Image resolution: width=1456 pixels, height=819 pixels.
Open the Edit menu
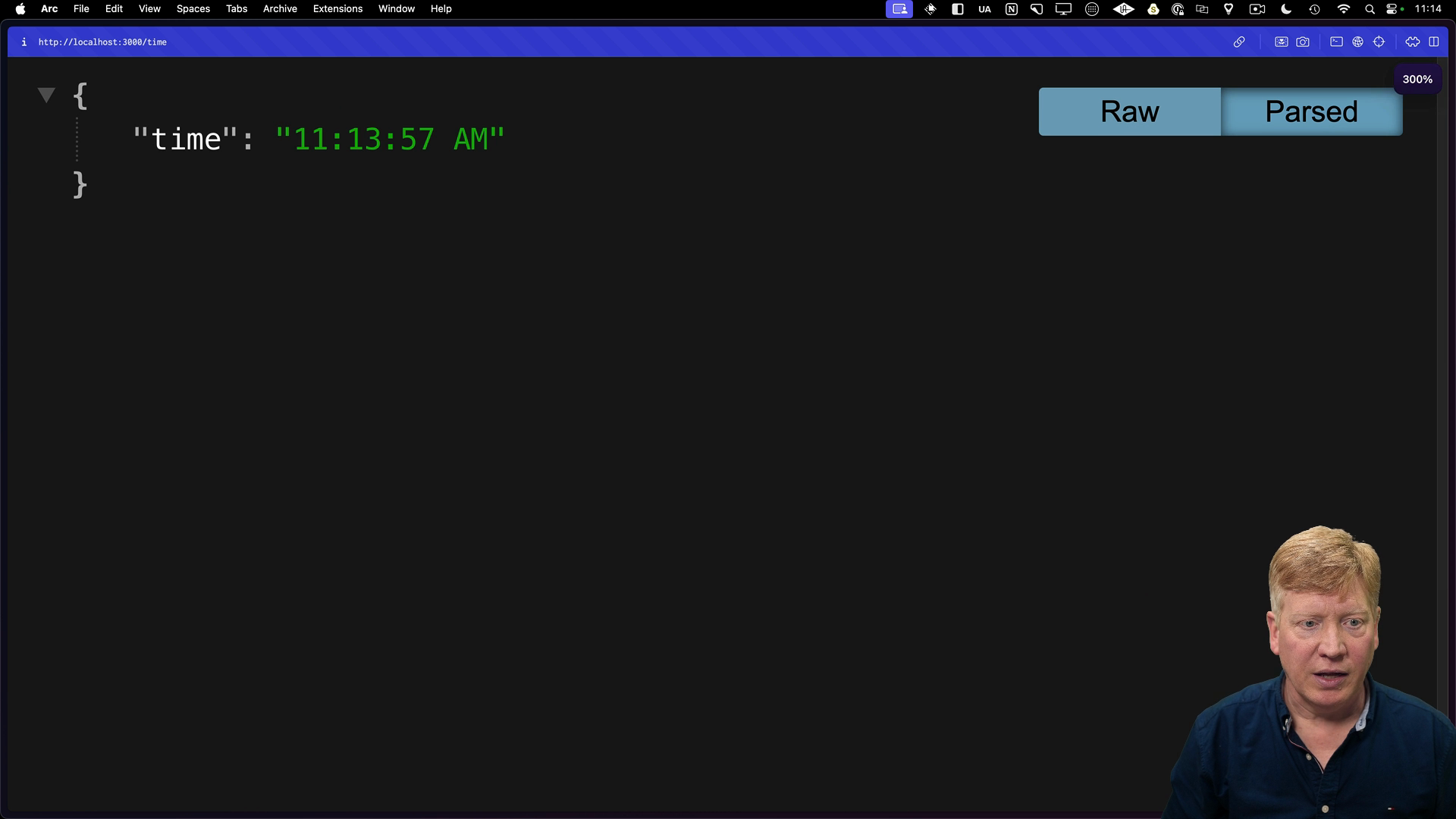(x=114, y=9)
